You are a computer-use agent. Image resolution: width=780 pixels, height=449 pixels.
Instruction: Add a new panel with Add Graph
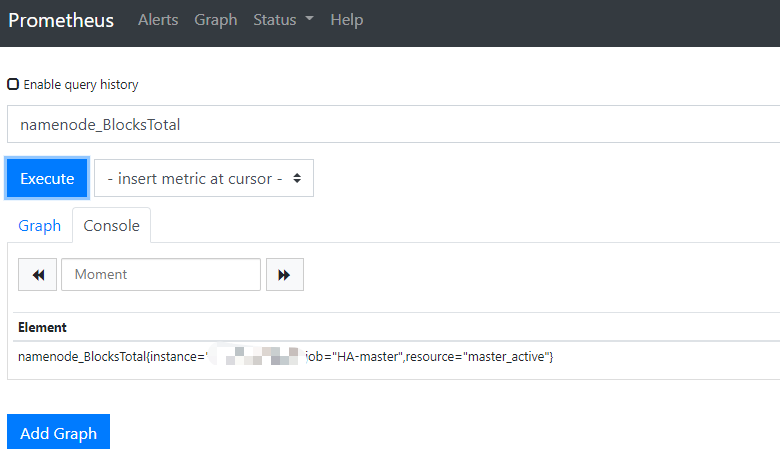[x=58, y=432]
